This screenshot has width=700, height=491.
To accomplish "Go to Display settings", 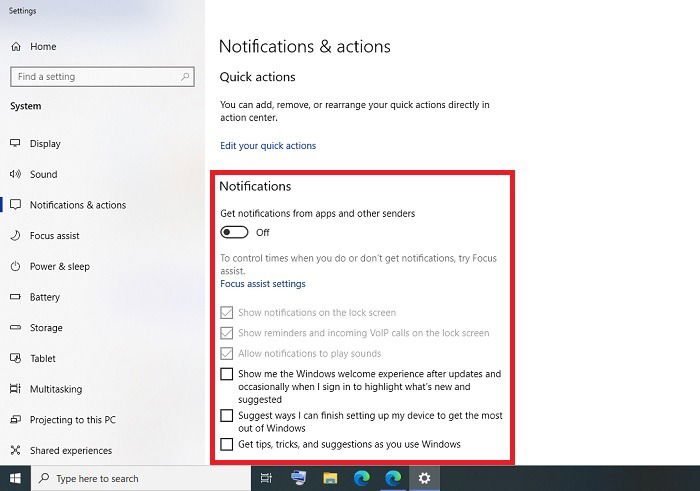I will click(45, 144).
